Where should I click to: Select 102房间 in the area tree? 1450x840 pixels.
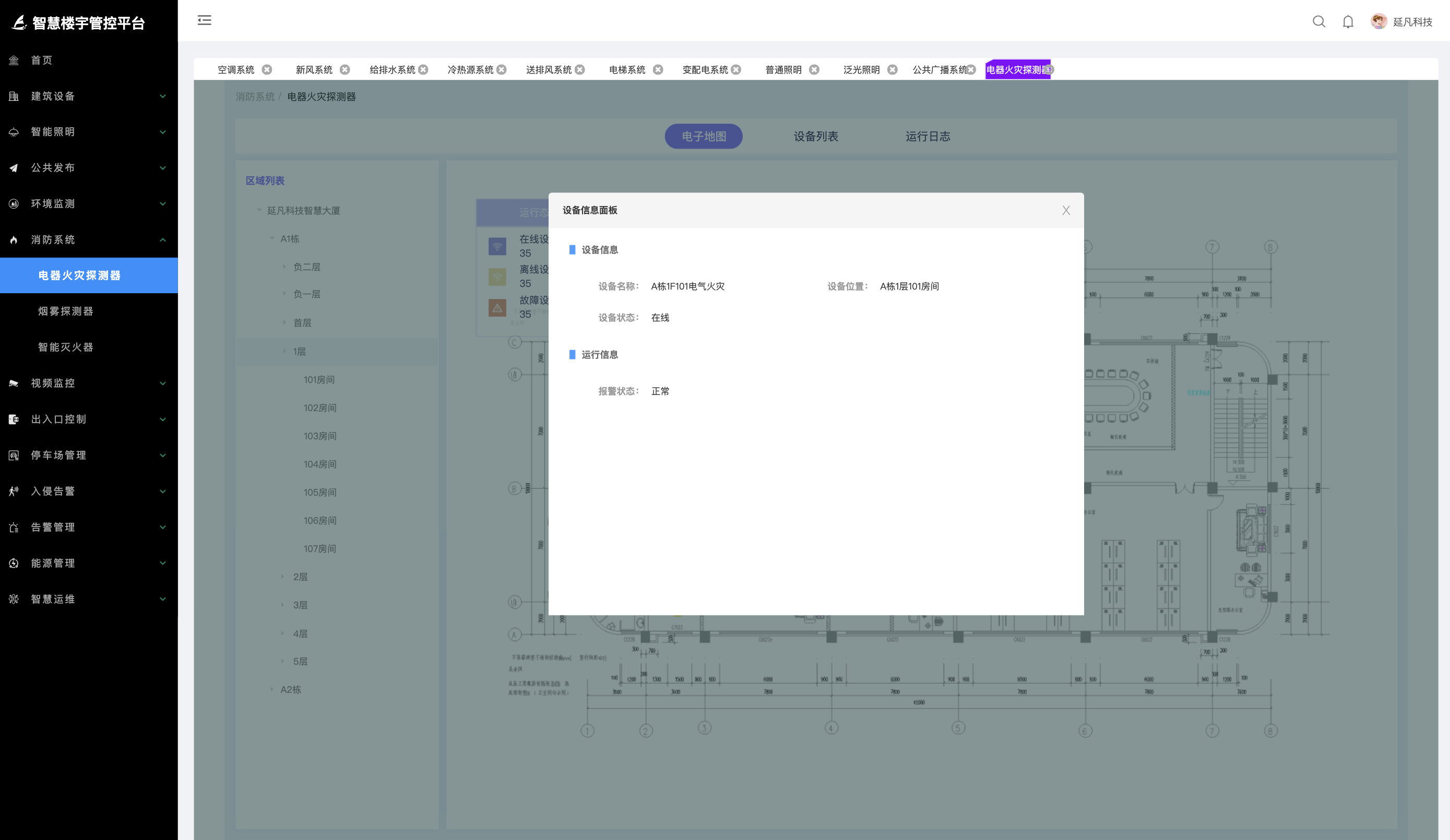[320, 408]
